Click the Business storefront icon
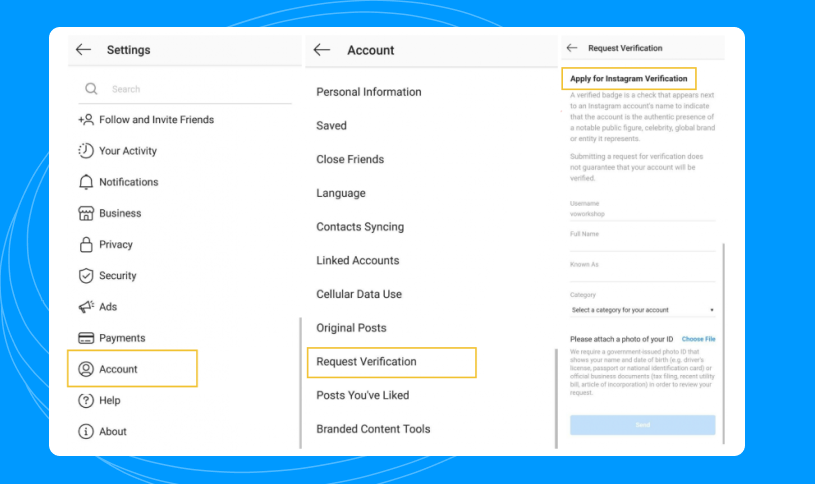This screenshot has width=815, height=484. 86,213
